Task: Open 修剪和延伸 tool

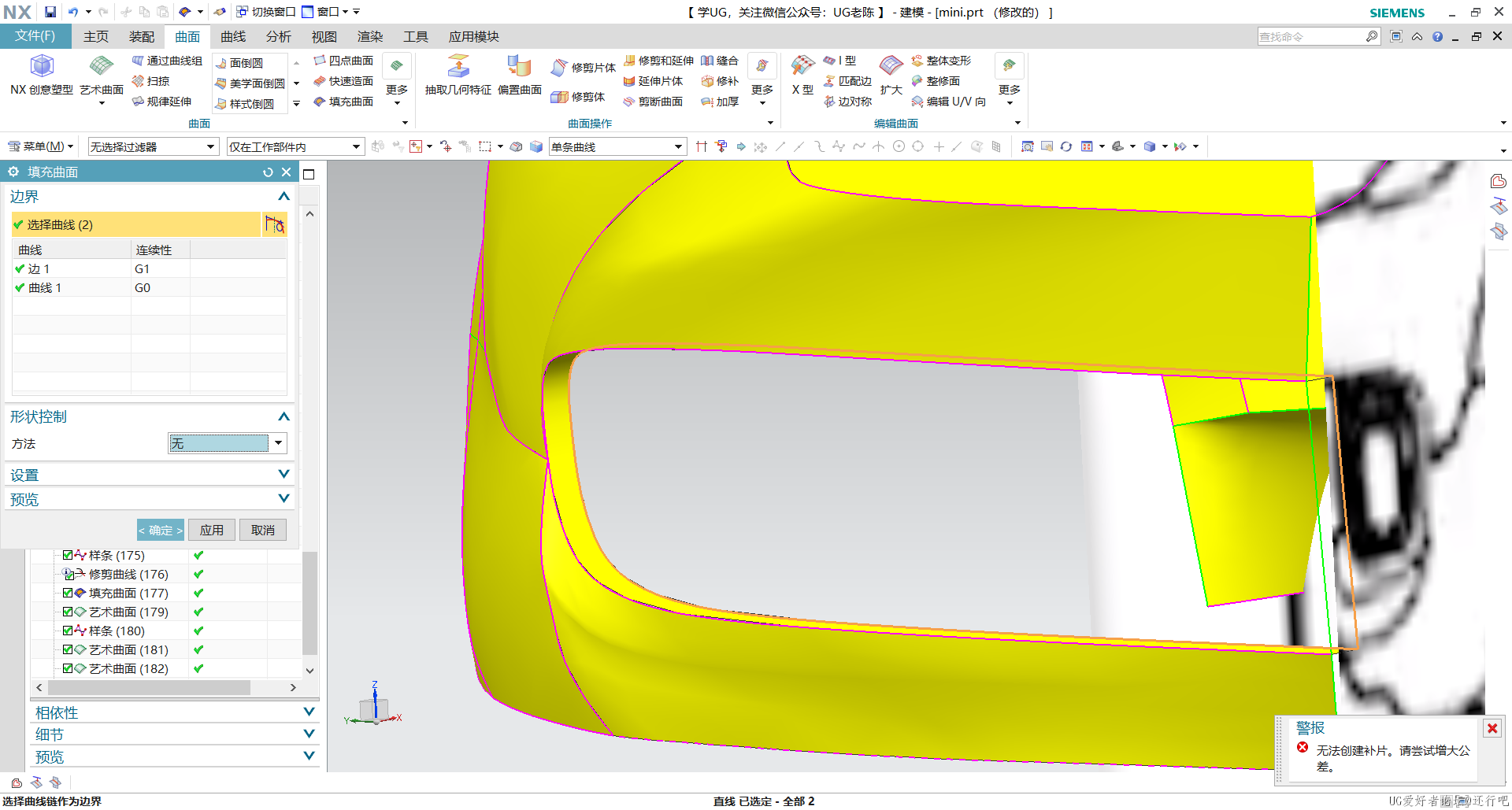Action: click(x=658, y=61)
